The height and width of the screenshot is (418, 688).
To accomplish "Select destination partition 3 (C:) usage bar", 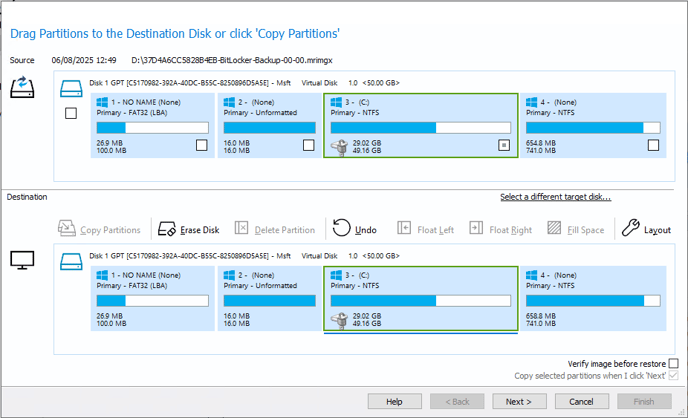I will (x=421, y=301).
